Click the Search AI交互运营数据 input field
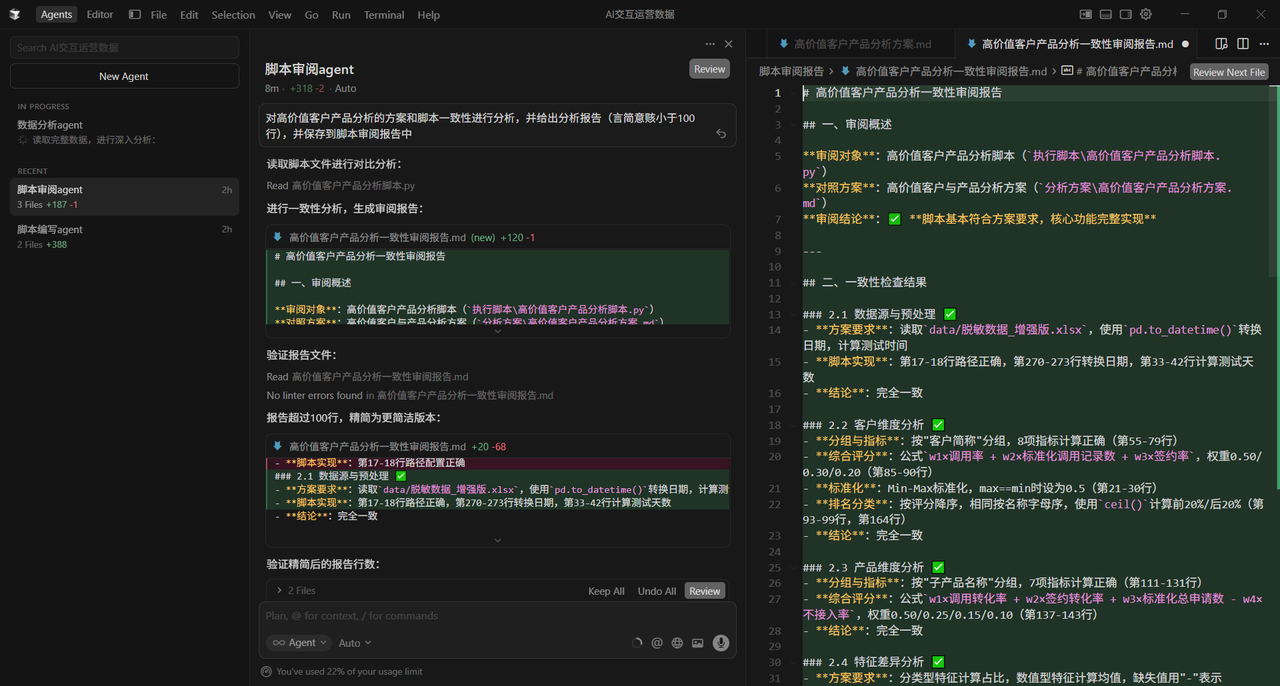 (124, 47)
